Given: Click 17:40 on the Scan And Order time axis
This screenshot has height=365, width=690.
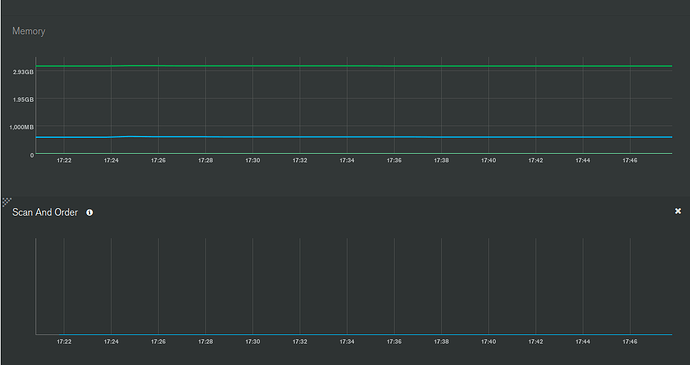Looking at the screenshot, I should coord(488,342).
